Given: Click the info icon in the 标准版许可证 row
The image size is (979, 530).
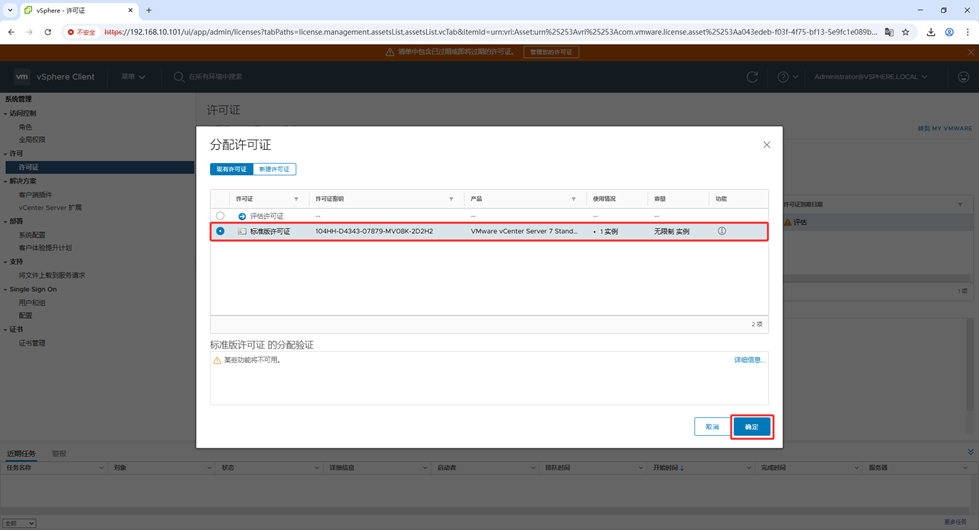Looking at the screenshot, I should click(721, 231).
